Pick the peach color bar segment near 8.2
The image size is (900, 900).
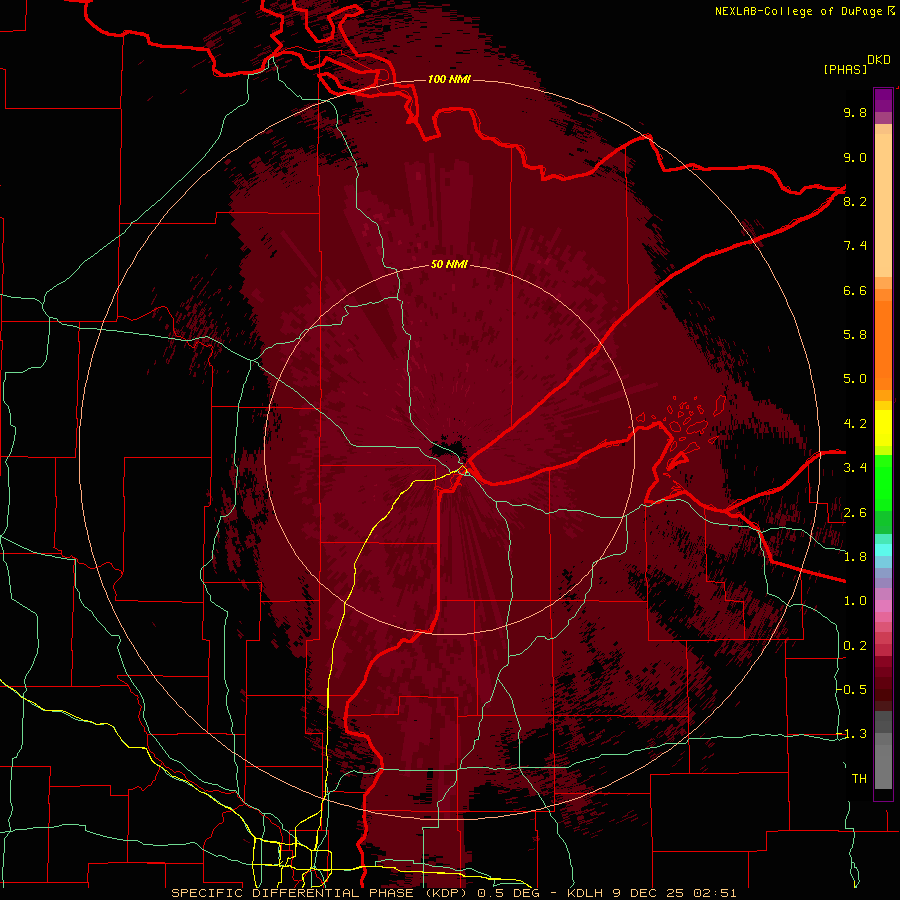click(x=883, y=205)
